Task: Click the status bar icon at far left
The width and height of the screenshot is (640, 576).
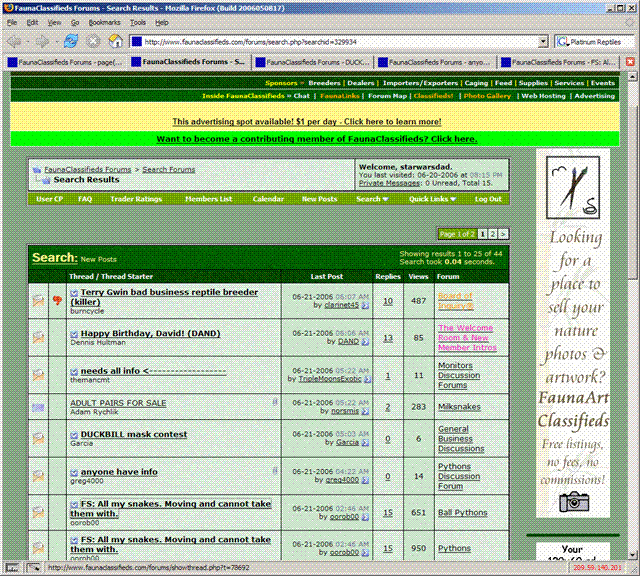Action: [12, 568]
